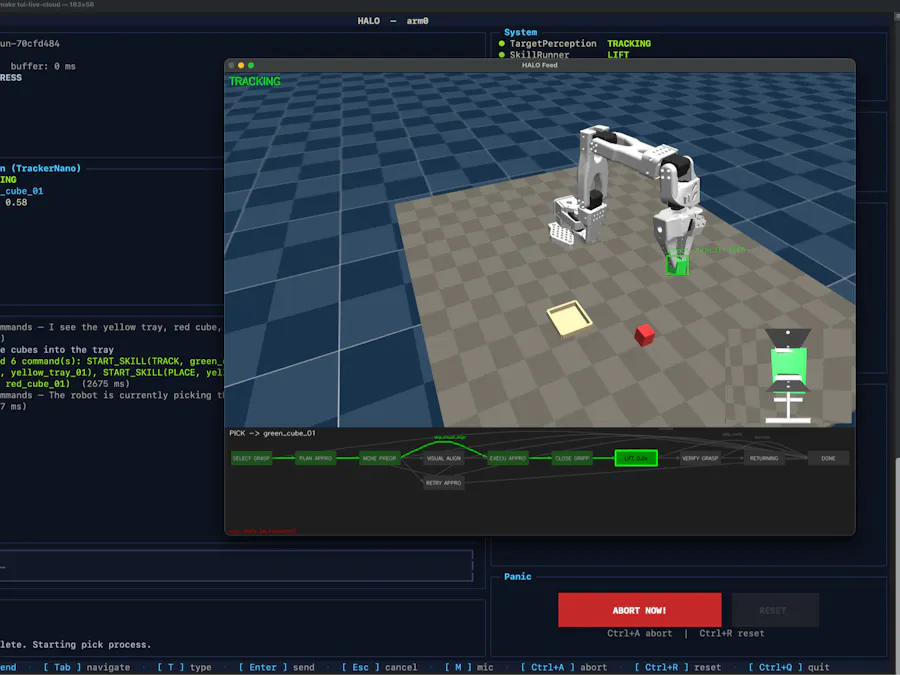The height and width of the screenshot is (675, 900).
Task: Expand the System panel header
Action: click(520, 32)
